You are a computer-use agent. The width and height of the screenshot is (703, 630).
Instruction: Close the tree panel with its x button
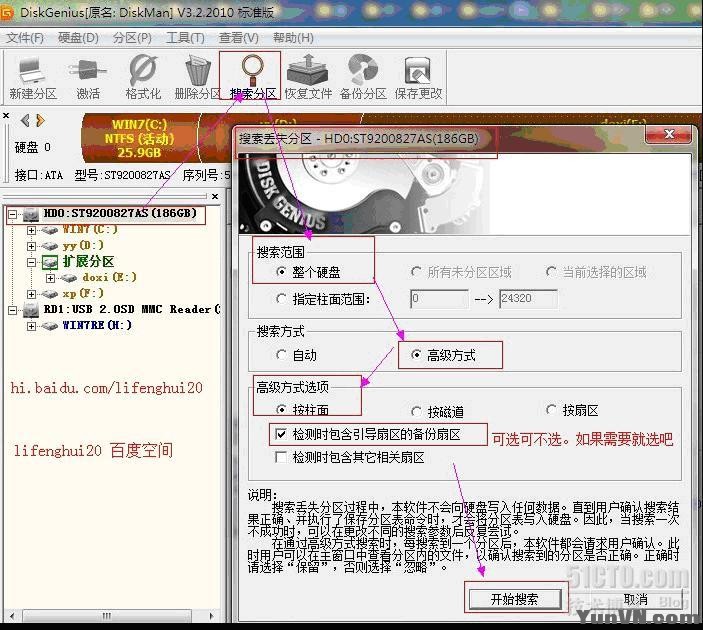pos(215,196)
